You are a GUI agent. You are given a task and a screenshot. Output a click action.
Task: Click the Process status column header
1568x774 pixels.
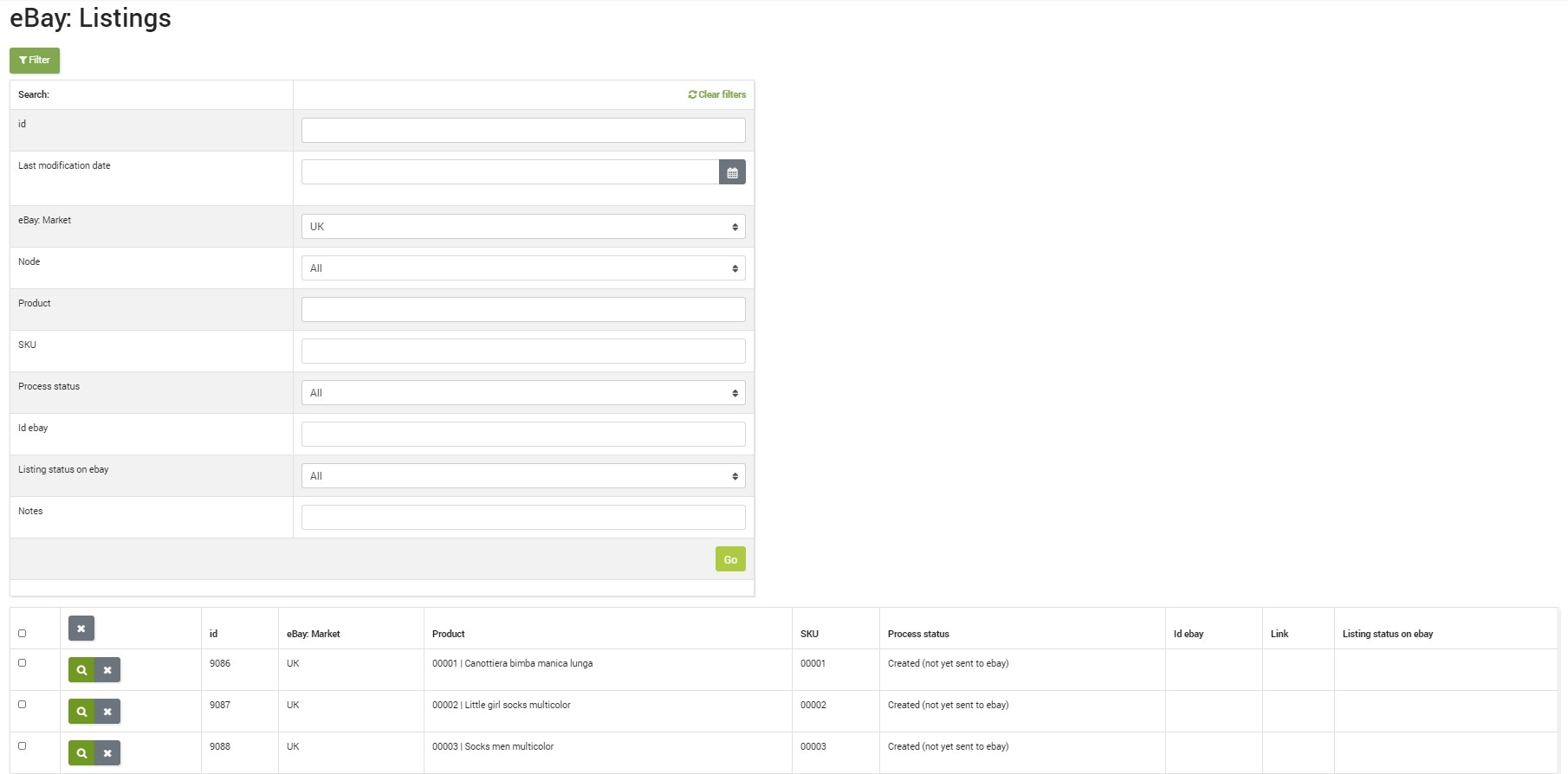(x=918, y=634)
